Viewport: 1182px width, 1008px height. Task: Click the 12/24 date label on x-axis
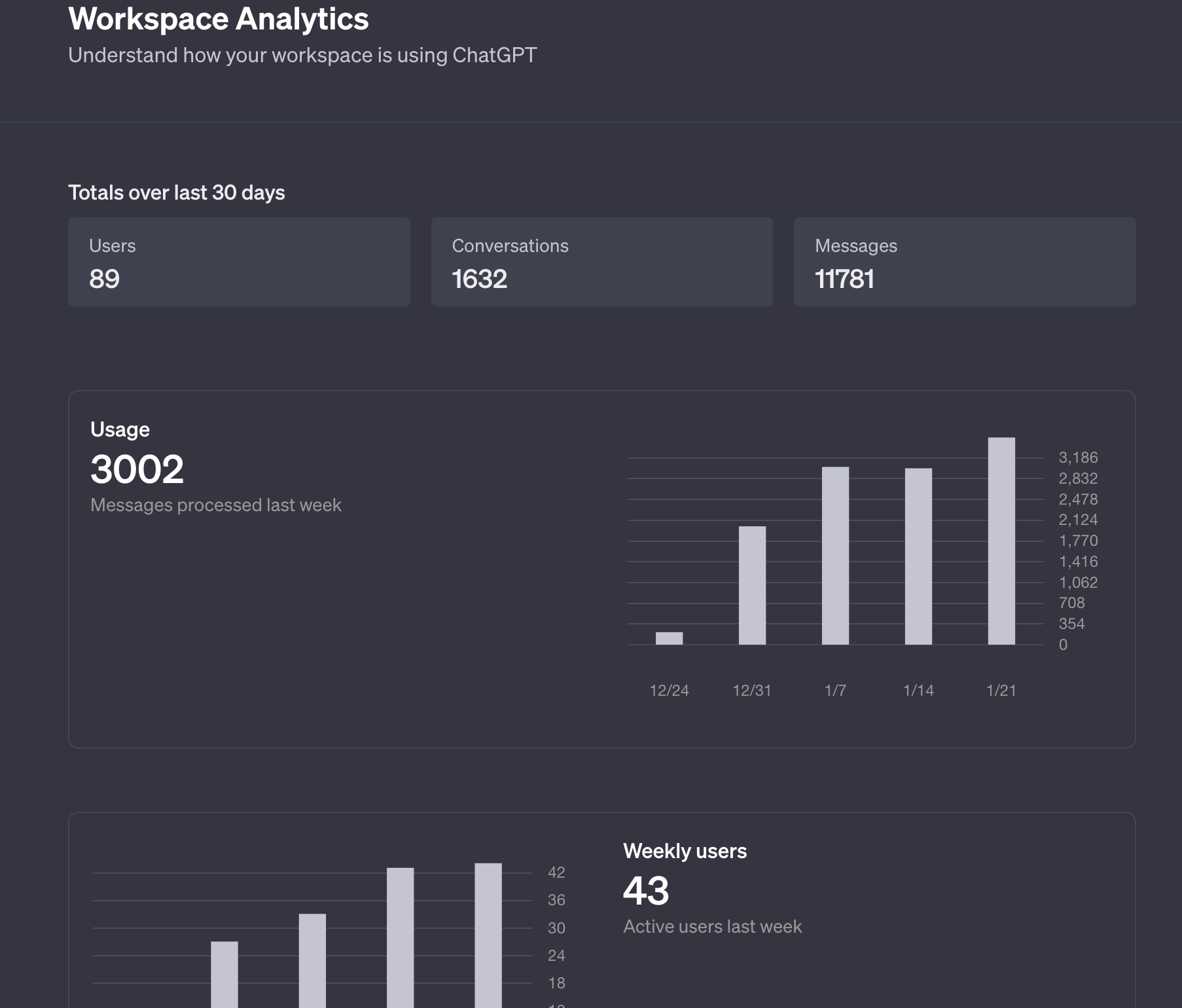point(669,690)
